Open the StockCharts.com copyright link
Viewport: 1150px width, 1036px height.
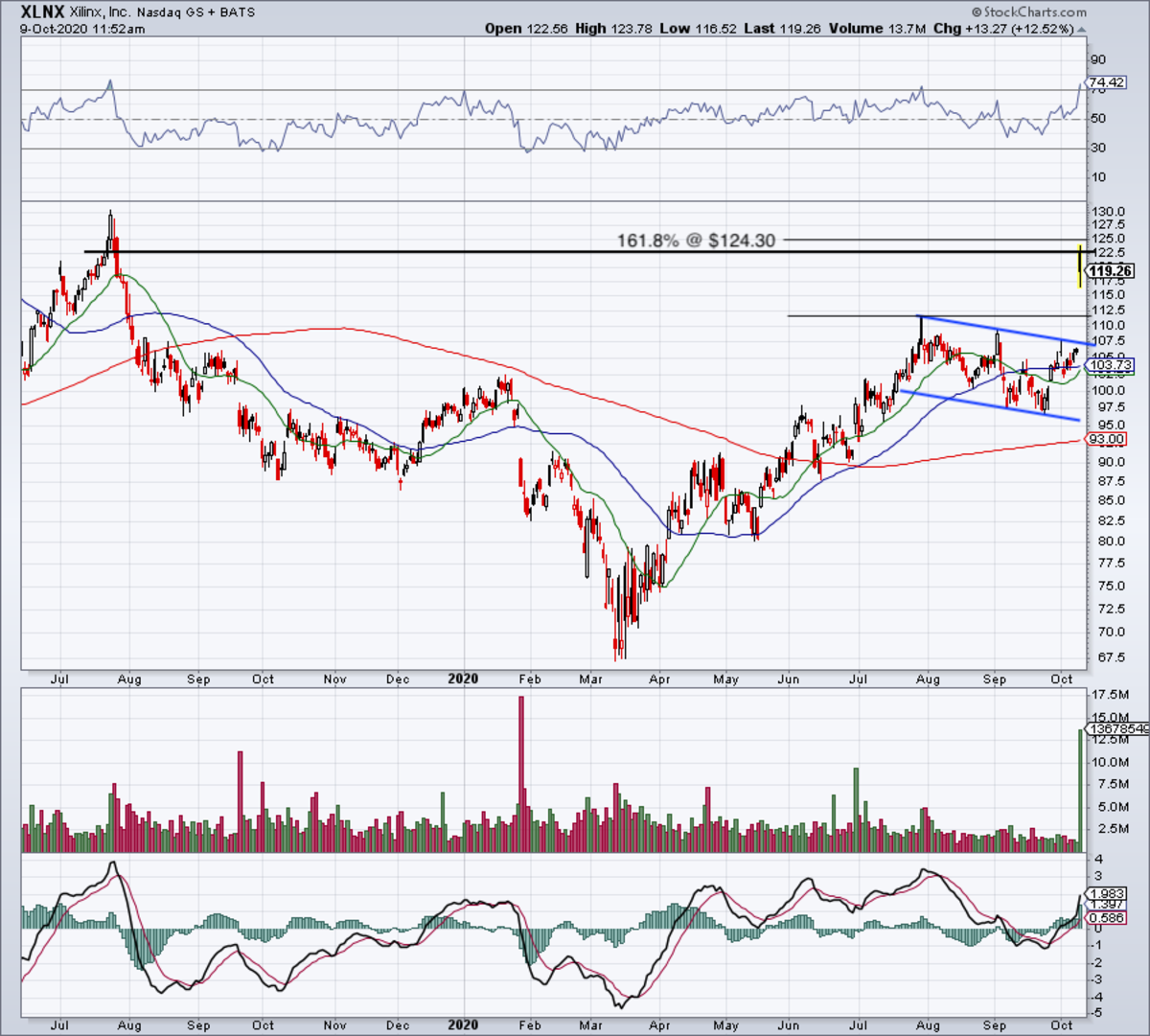pos(1028,12)
